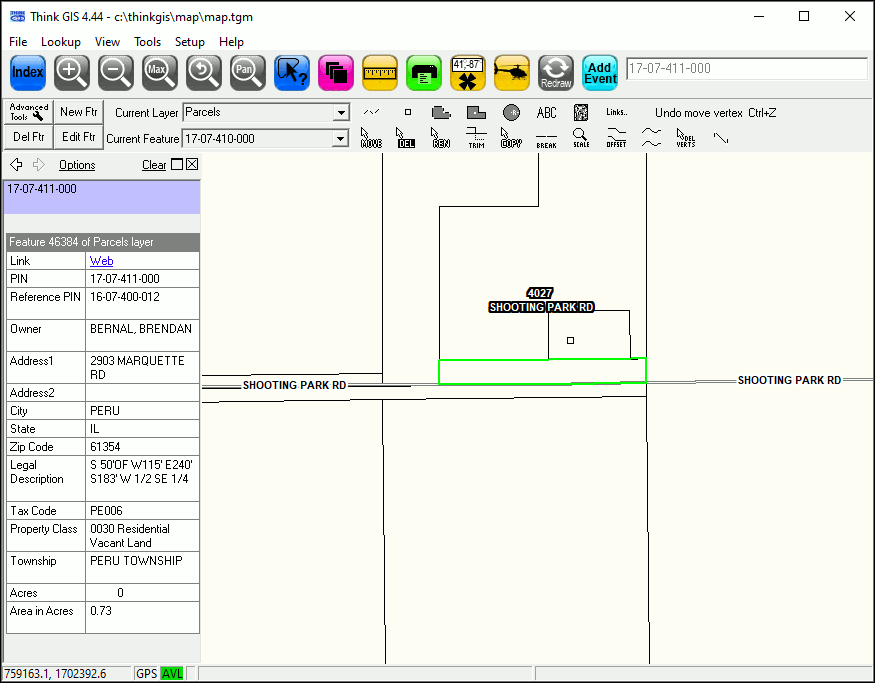This screenshot has width=875, height=683.
Task: Expand the Current Layer dropdown
Action: click(341, 113)
